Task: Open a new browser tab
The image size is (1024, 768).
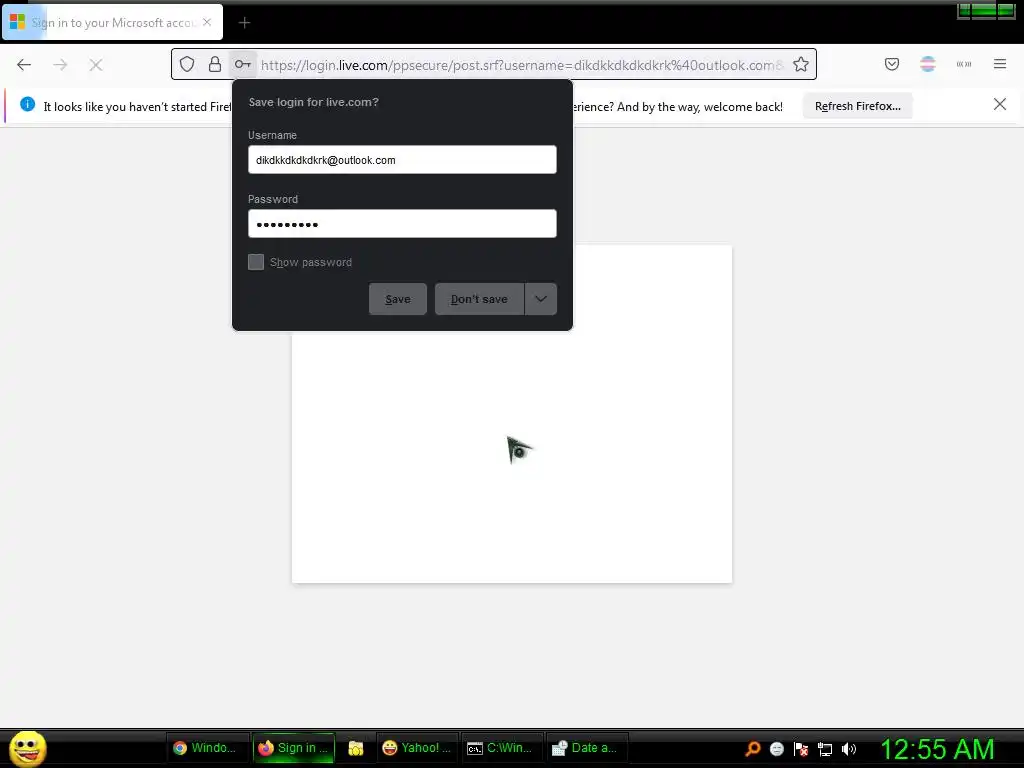Action: point(244,23)
